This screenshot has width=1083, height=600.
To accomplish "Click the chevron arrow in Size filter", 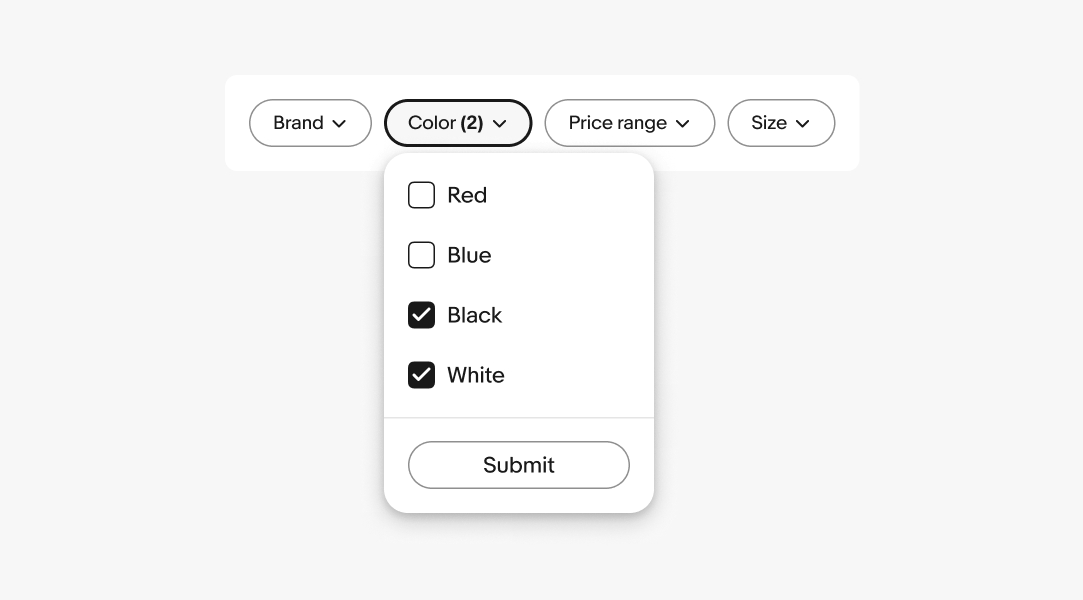I will (802, 124).
